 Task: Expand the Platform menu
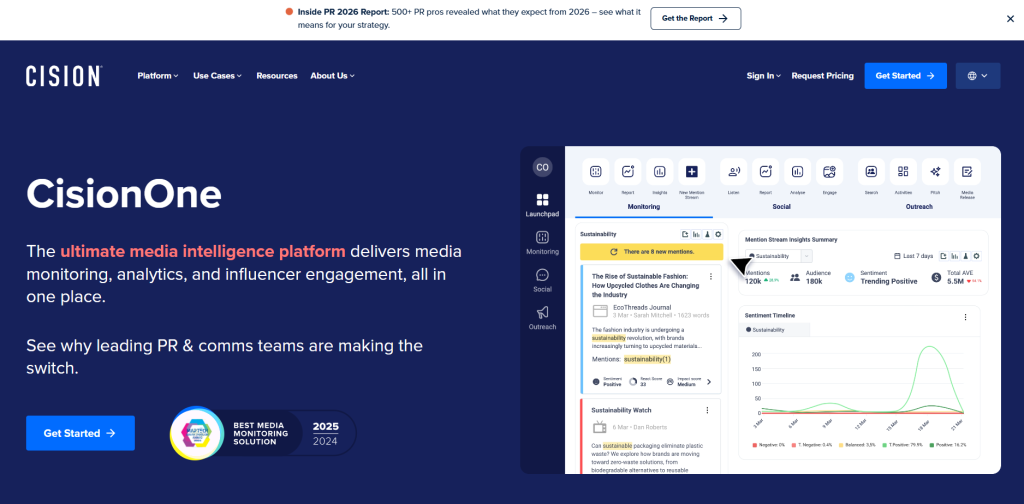157,76
